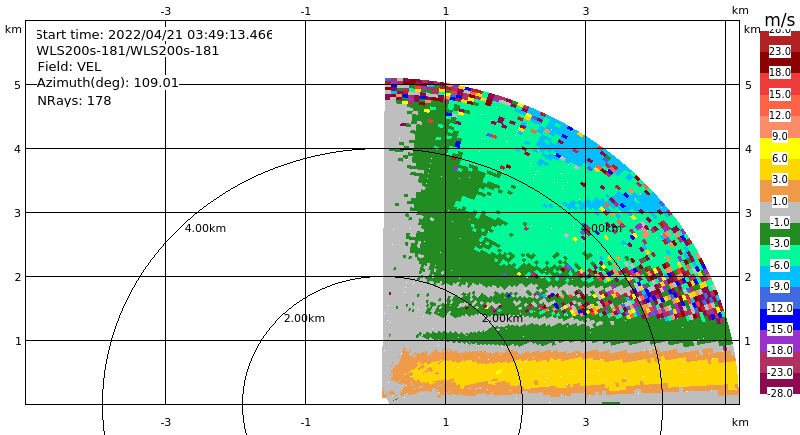
Task: Click the top axis tick label -3
Action: pyautogui.click(x=165, y=11)
